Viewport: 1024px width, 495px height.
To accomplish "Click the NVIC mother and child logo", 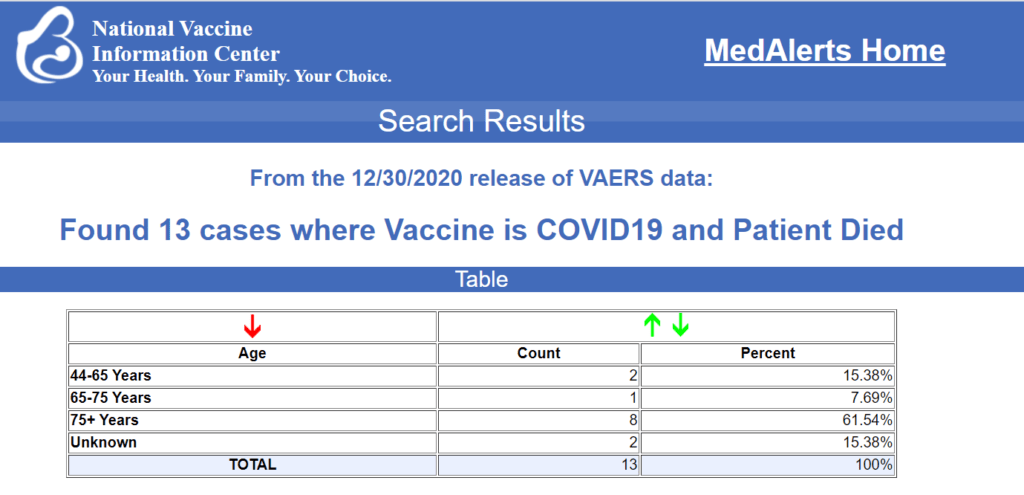I will tap(45, 45).
